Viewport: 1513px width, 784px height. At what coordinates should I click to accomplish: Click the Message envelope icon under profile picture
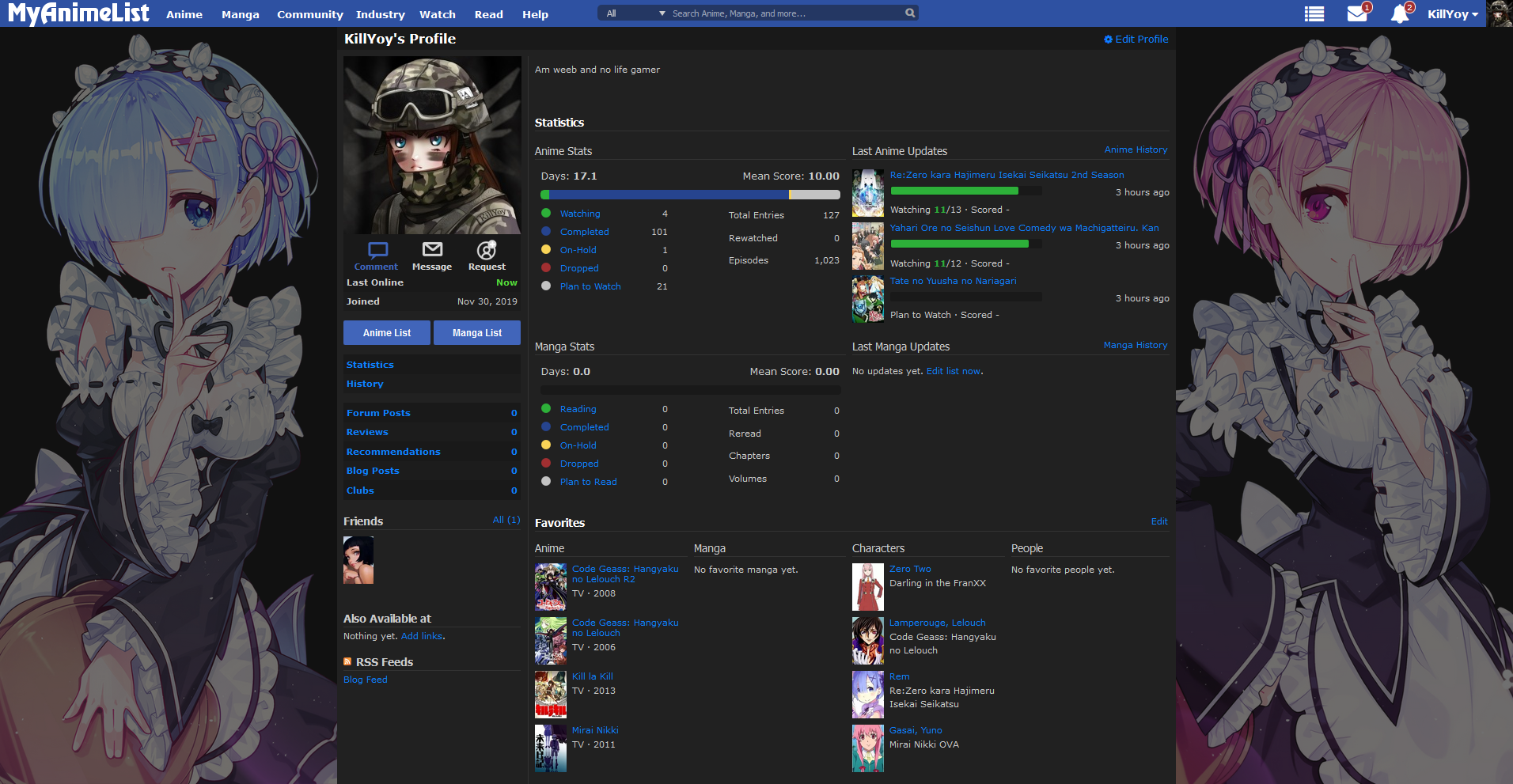click(432, 250)
